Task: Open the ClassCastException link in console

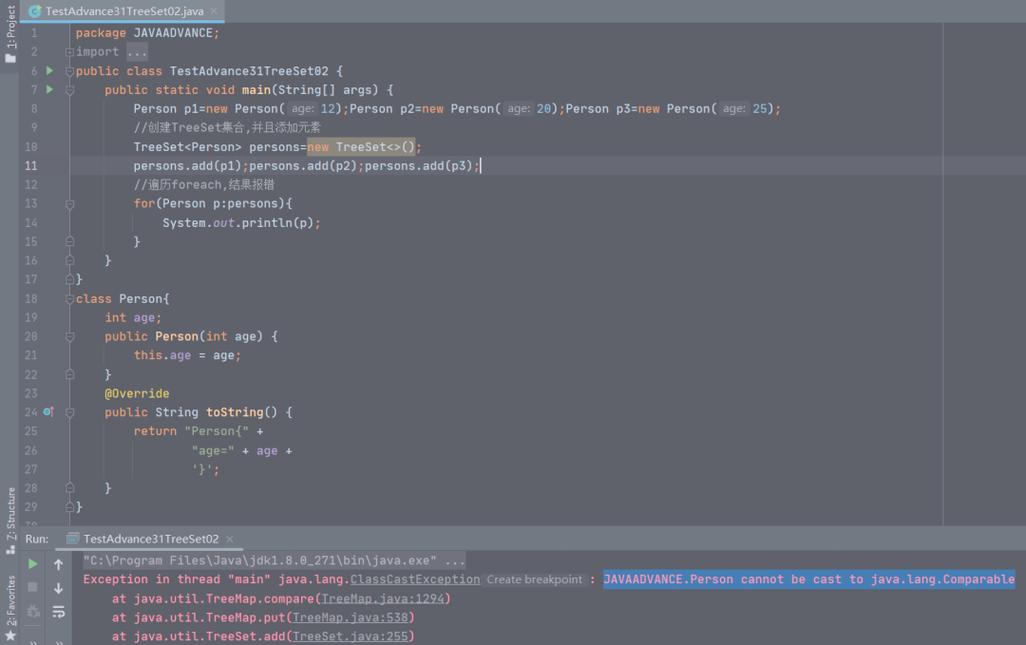Action: (415, 580)
